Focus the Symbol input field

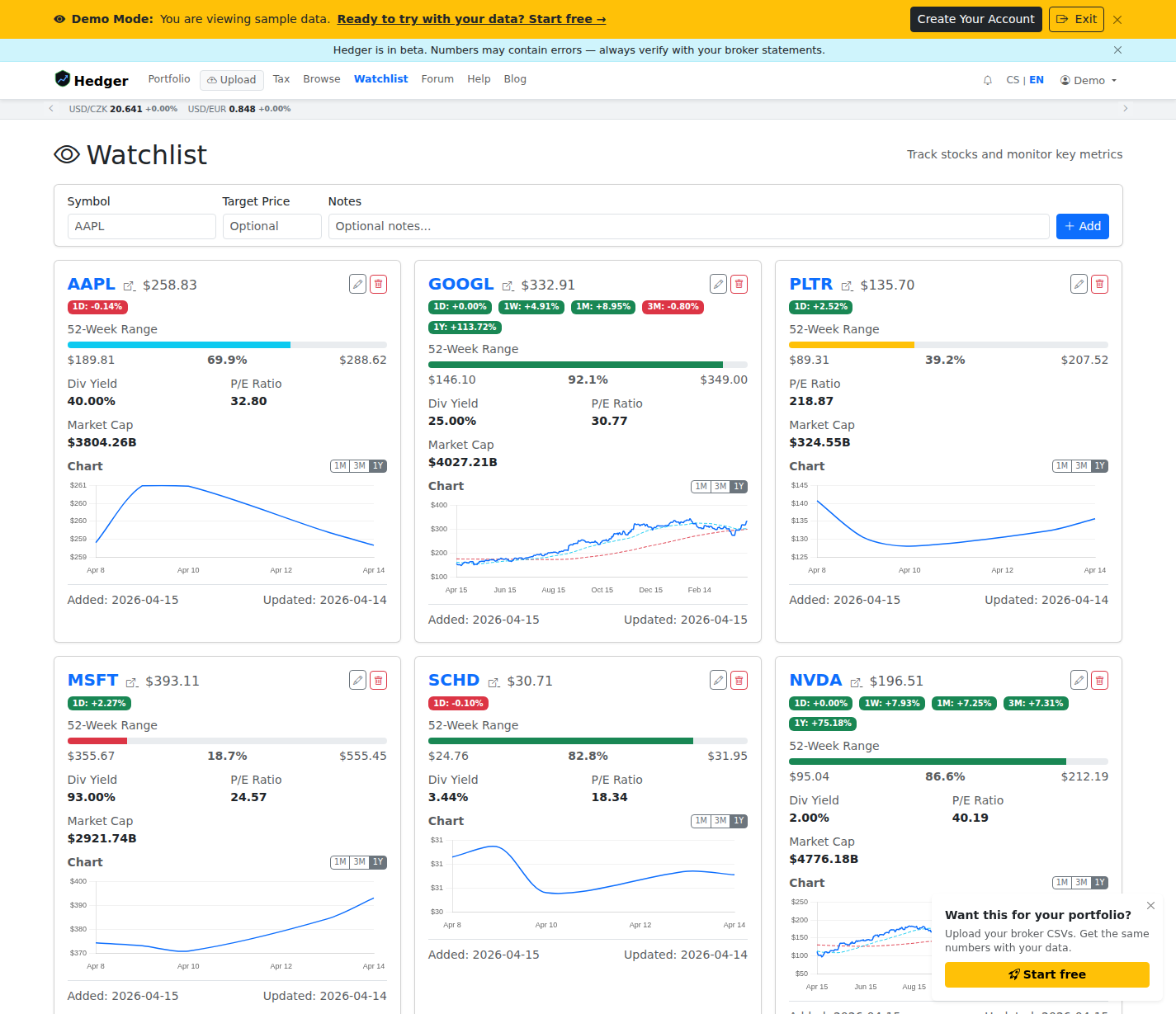coord(142,226)
